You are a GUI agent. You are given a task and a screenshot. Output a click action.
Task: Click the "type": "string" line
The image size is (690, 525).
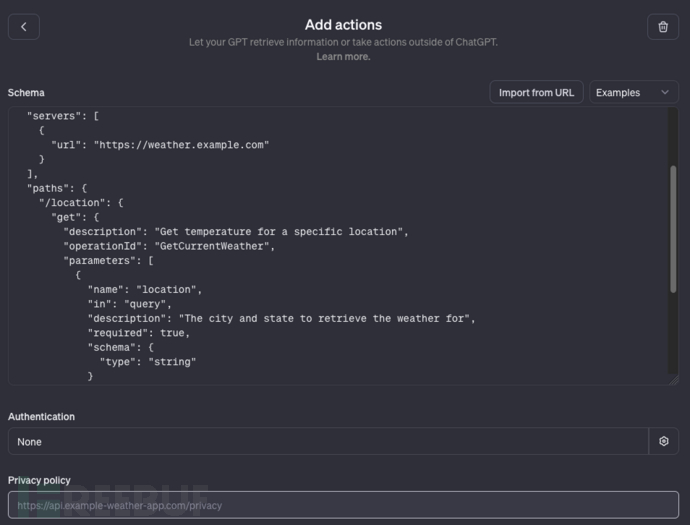coord(148,362)
